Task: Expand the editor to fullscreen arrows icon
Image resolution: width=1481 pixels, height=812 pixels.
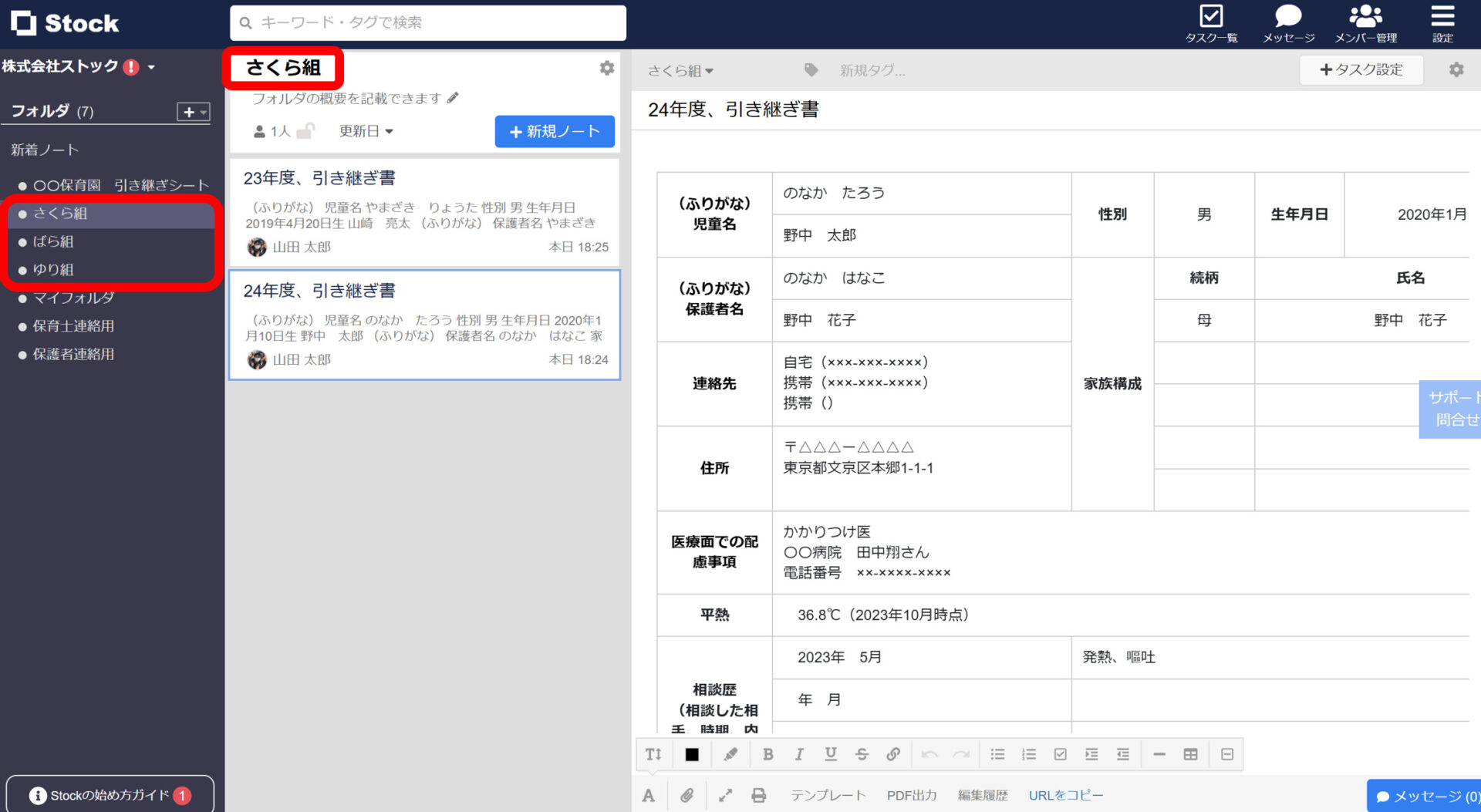Action: (x=724, y=794)
